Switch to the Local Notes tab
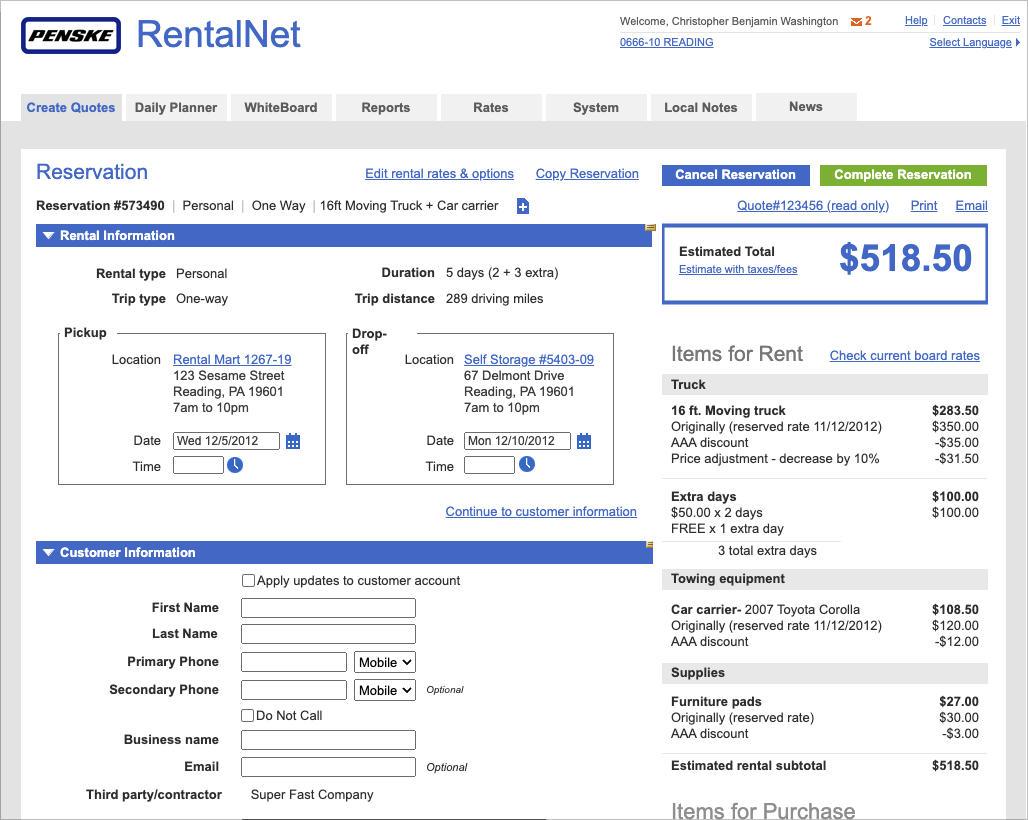 point(700,107)
